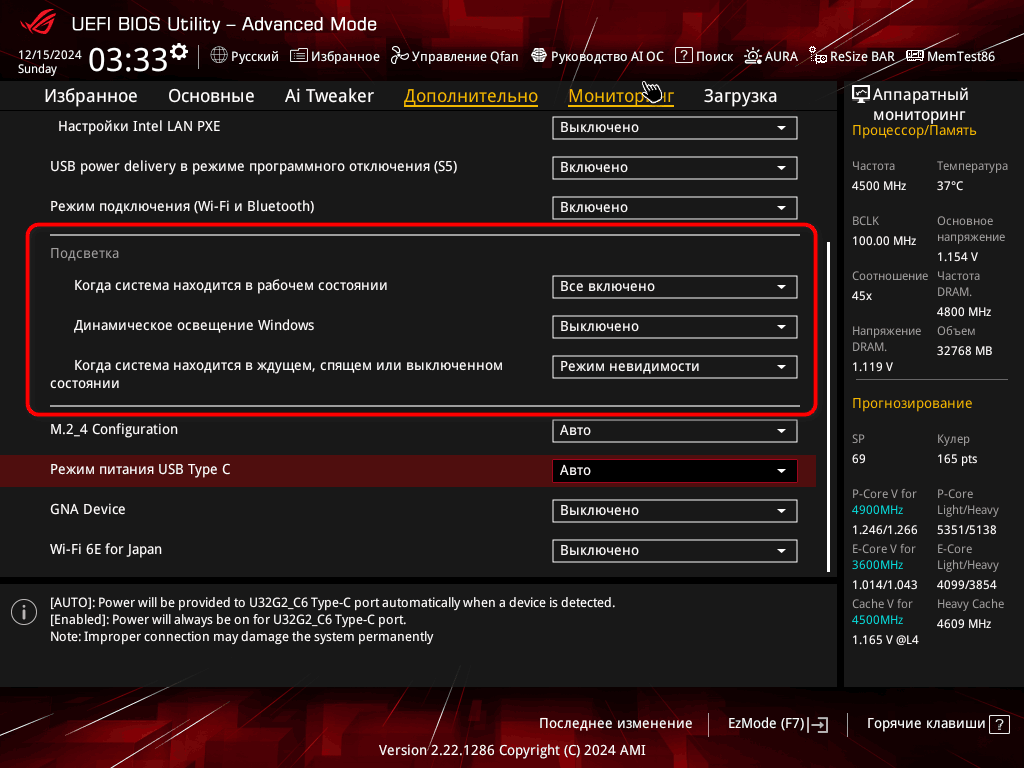This screenshot has height=768, width=1024.
Task: Click the 3600MHz E-Core value
Action: pyautogui.click(x=877, y=565)
